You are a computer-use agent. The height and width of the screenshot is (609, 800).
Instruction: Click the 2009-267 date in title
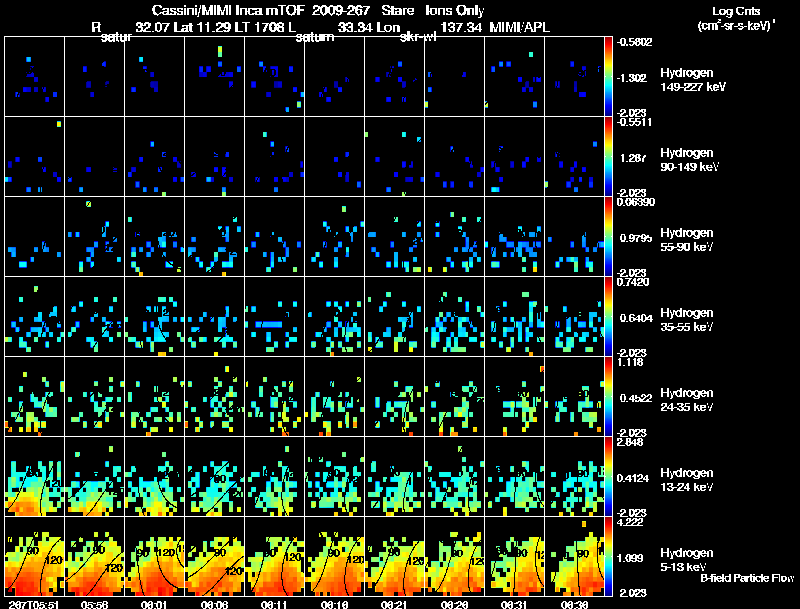click(x=341, y=11)
